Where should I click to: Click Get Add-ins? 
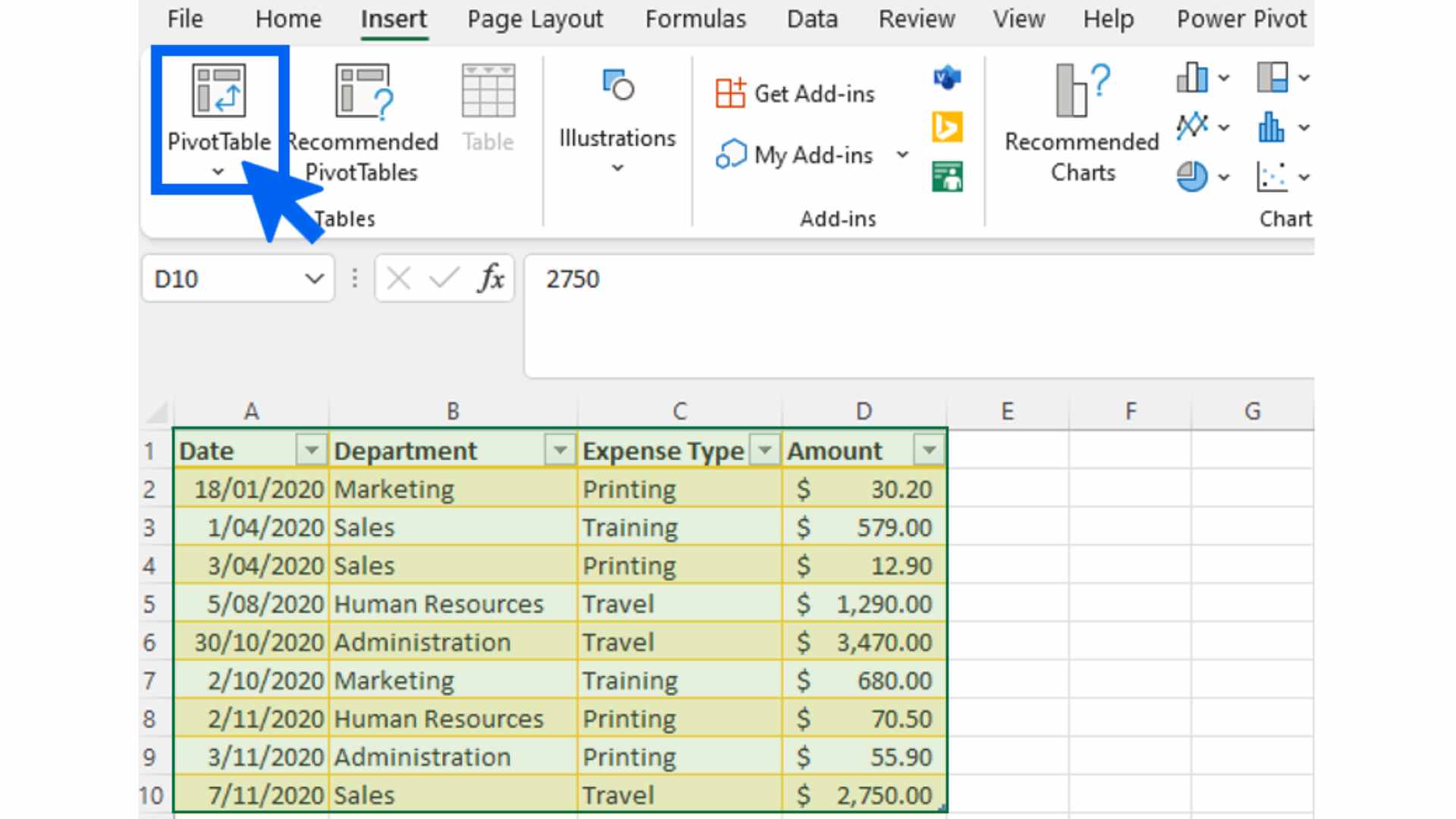click(795, 93)
